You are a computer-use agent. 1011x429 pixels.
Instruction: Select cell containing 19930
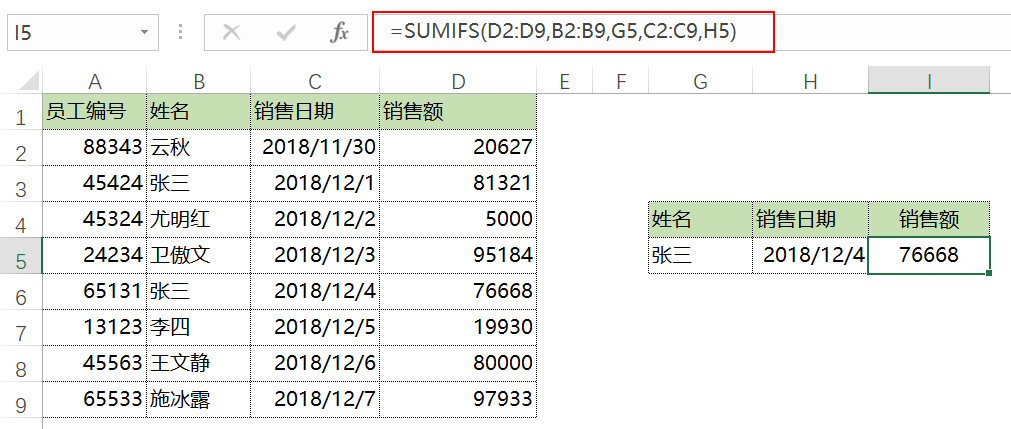pyautogui.click(x=458, y=328)
